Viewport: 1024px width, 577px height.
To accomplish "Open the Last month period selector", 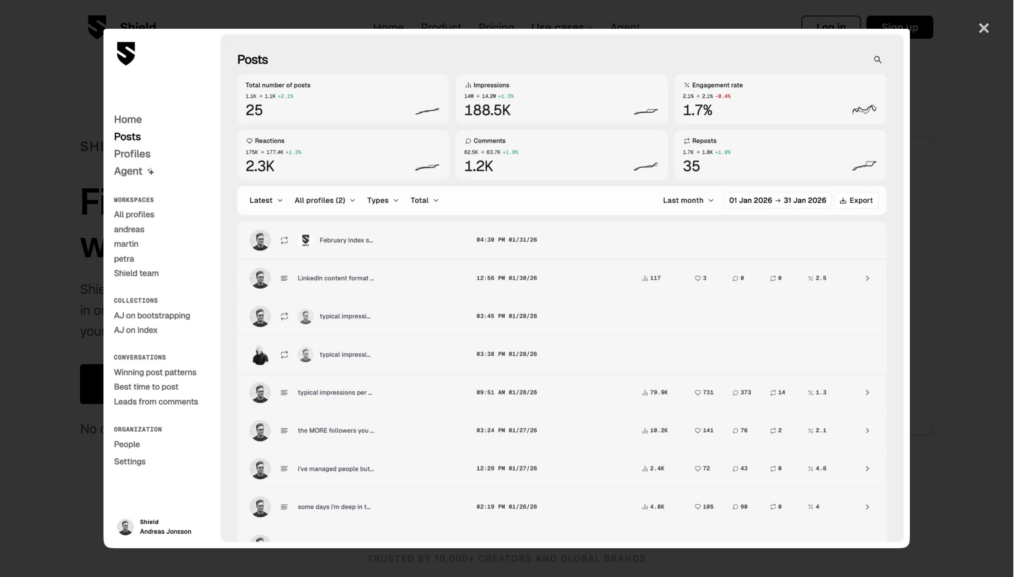I will (685, 200).
